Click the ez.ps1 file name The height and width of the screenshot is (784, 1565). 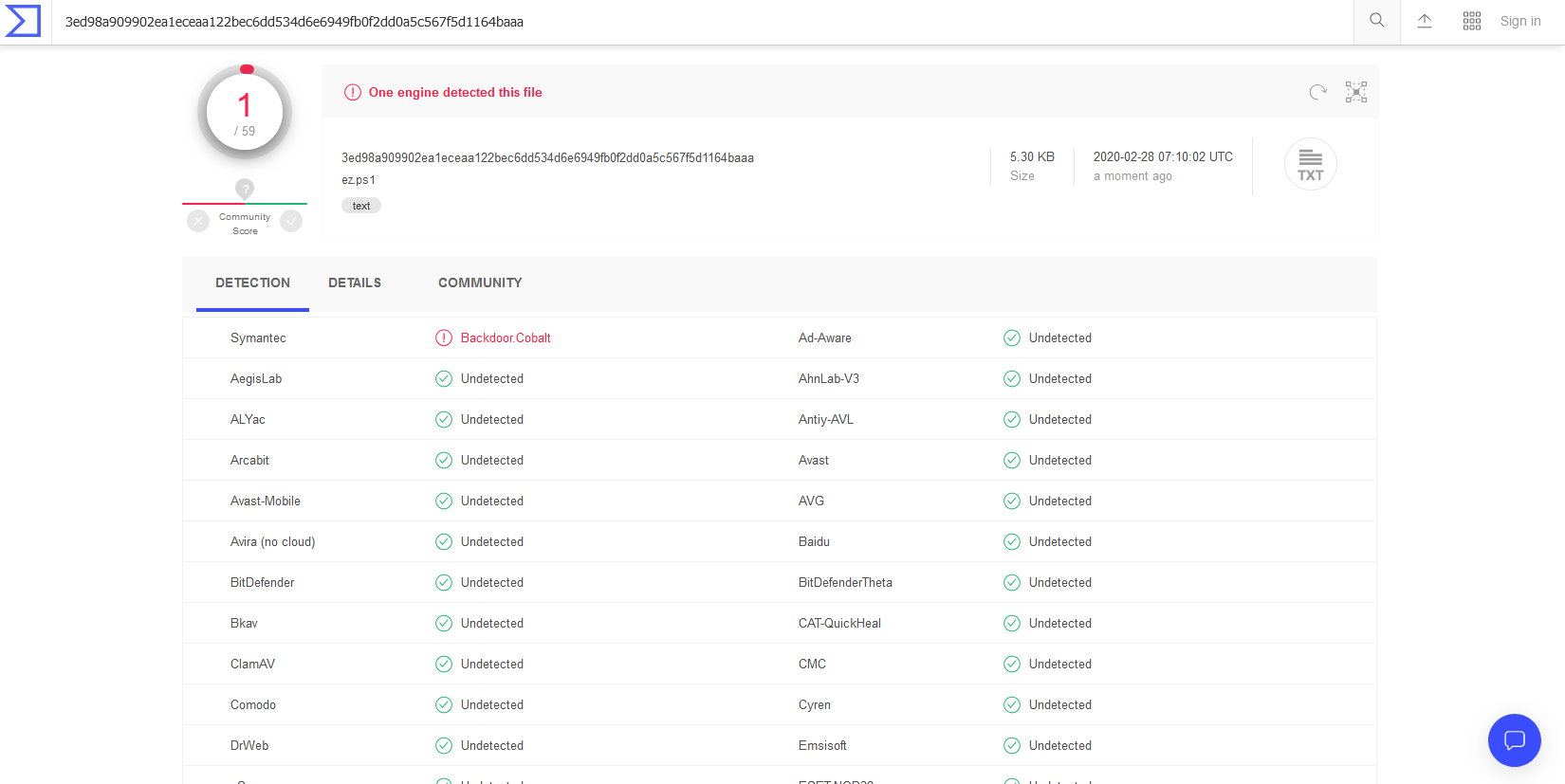tap(359, 179)
